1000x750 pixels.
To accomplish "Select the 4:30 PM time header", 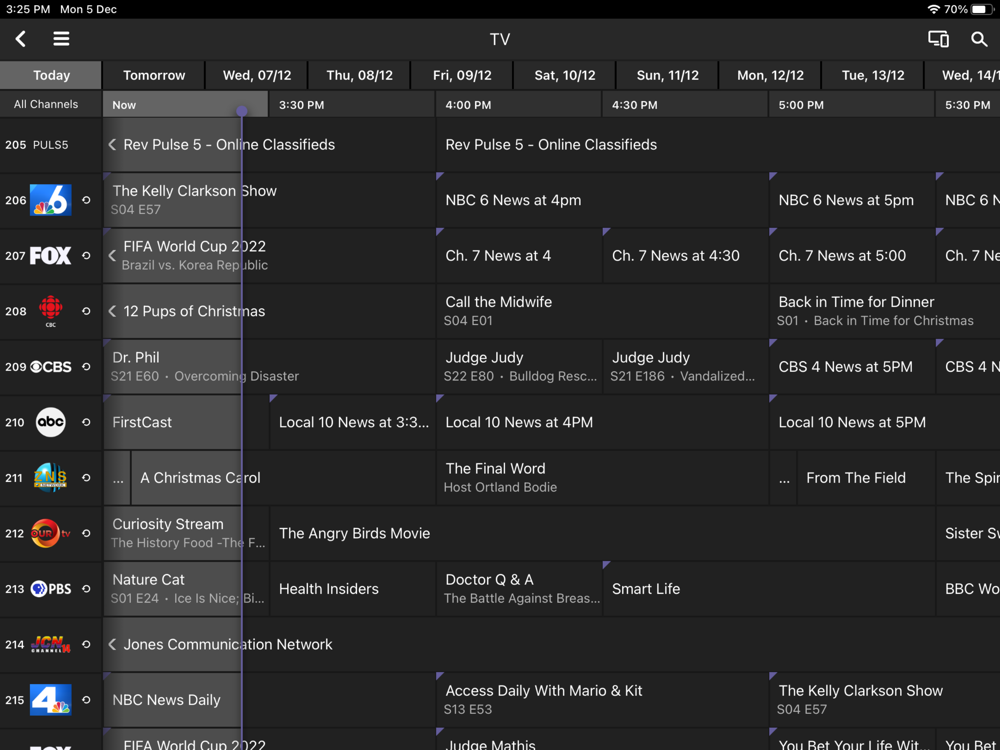I will 685,105.
